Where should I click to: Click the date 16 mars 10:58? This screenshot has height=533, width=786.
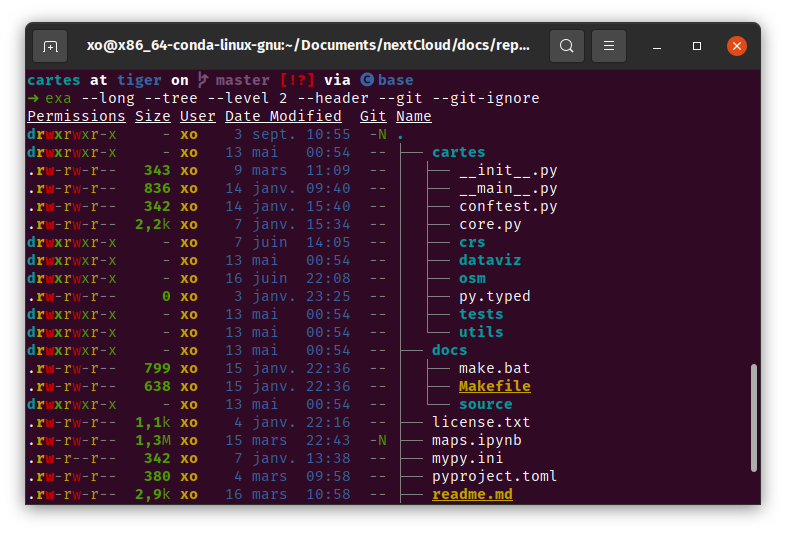(288, 494)
